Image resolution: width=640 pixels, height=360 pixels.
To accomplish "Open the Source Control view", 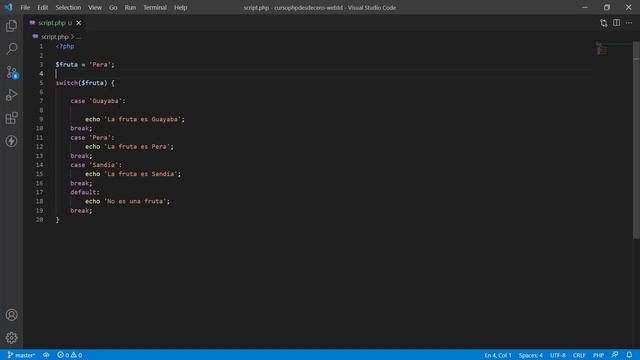I will [11, 72].
